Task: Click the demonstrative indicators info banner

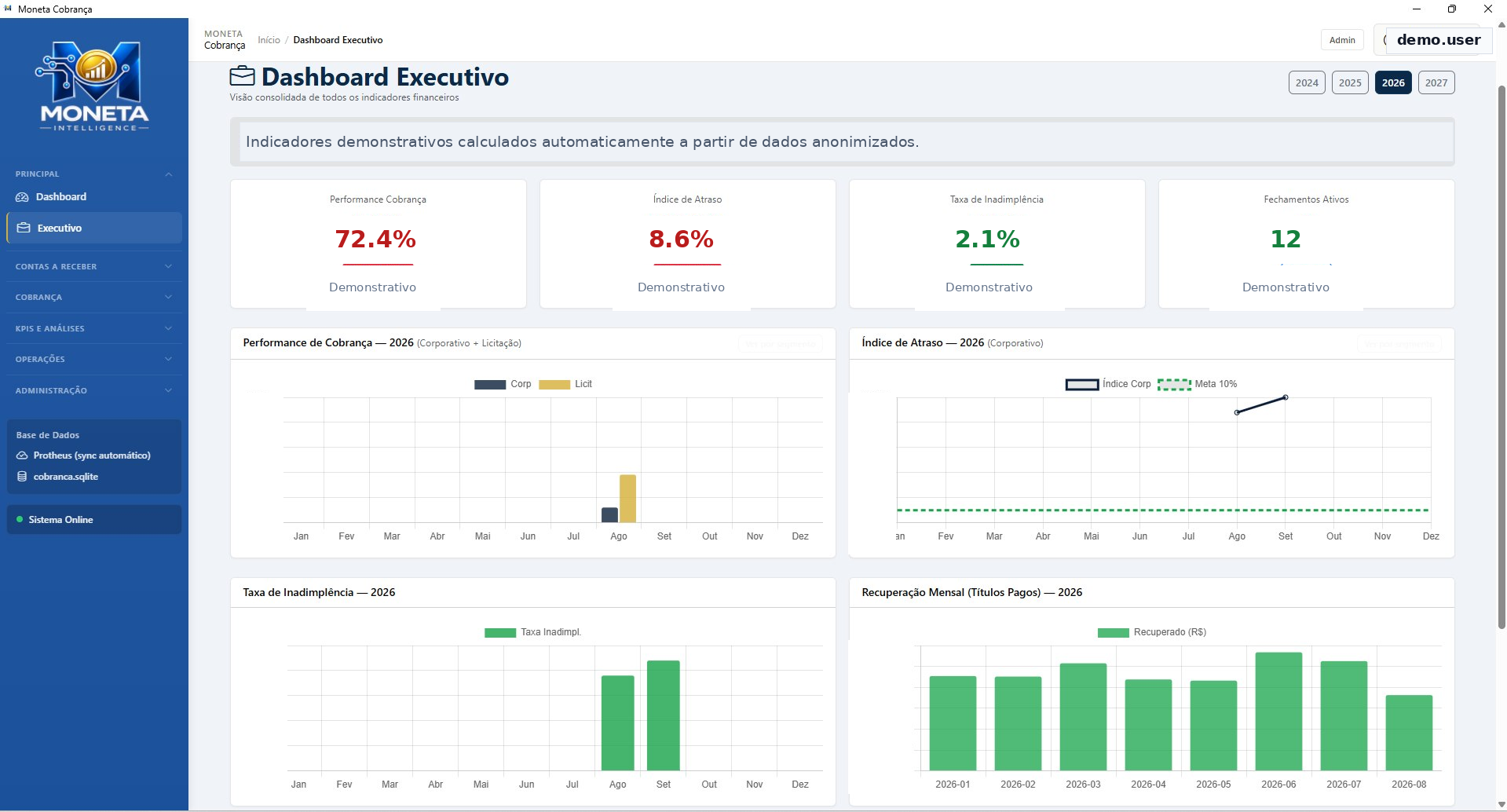Action: 842,142
